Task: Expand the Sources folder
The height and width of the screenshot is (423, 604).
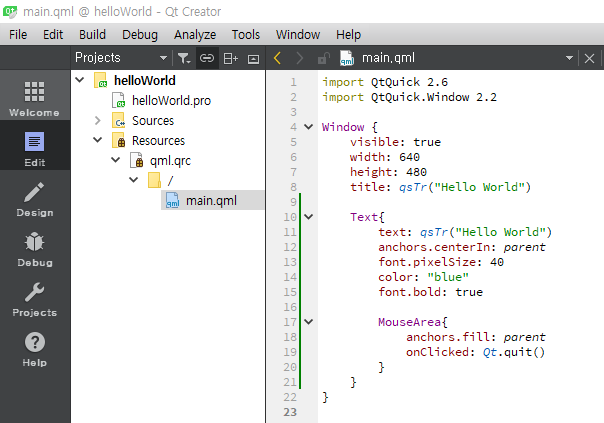Action: point(98,121)
